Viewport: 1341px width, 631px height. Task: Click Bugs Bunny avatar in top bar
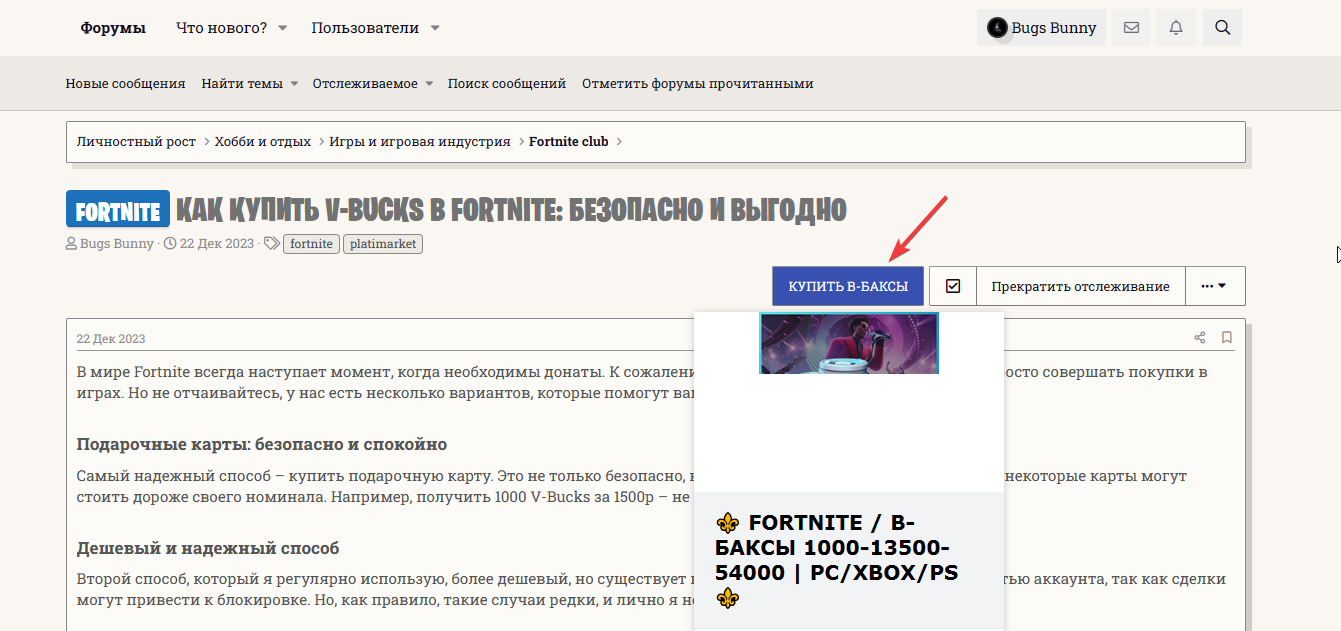tap(997, 28)
